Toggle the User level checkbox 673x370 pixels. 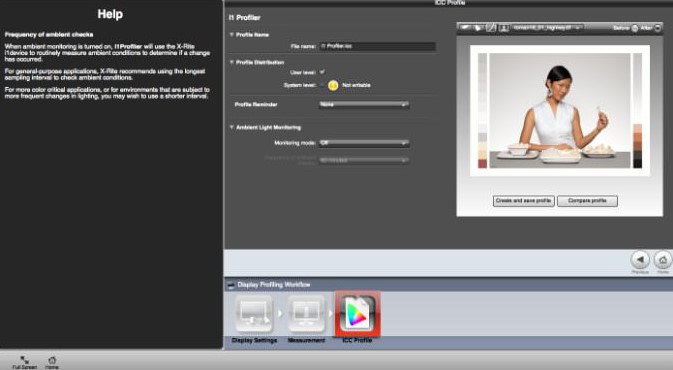pos(322,72)
